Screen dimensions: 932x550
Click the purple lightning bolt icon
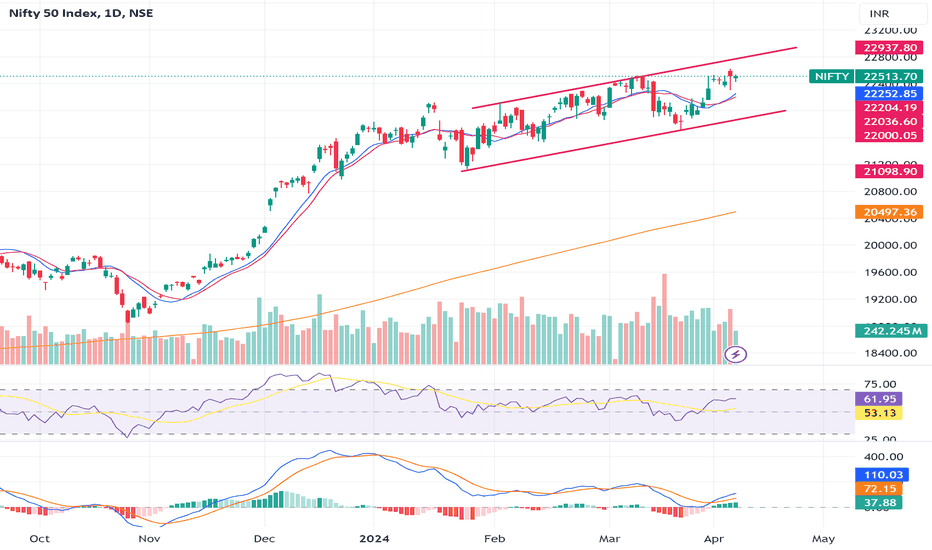point(735,355)
